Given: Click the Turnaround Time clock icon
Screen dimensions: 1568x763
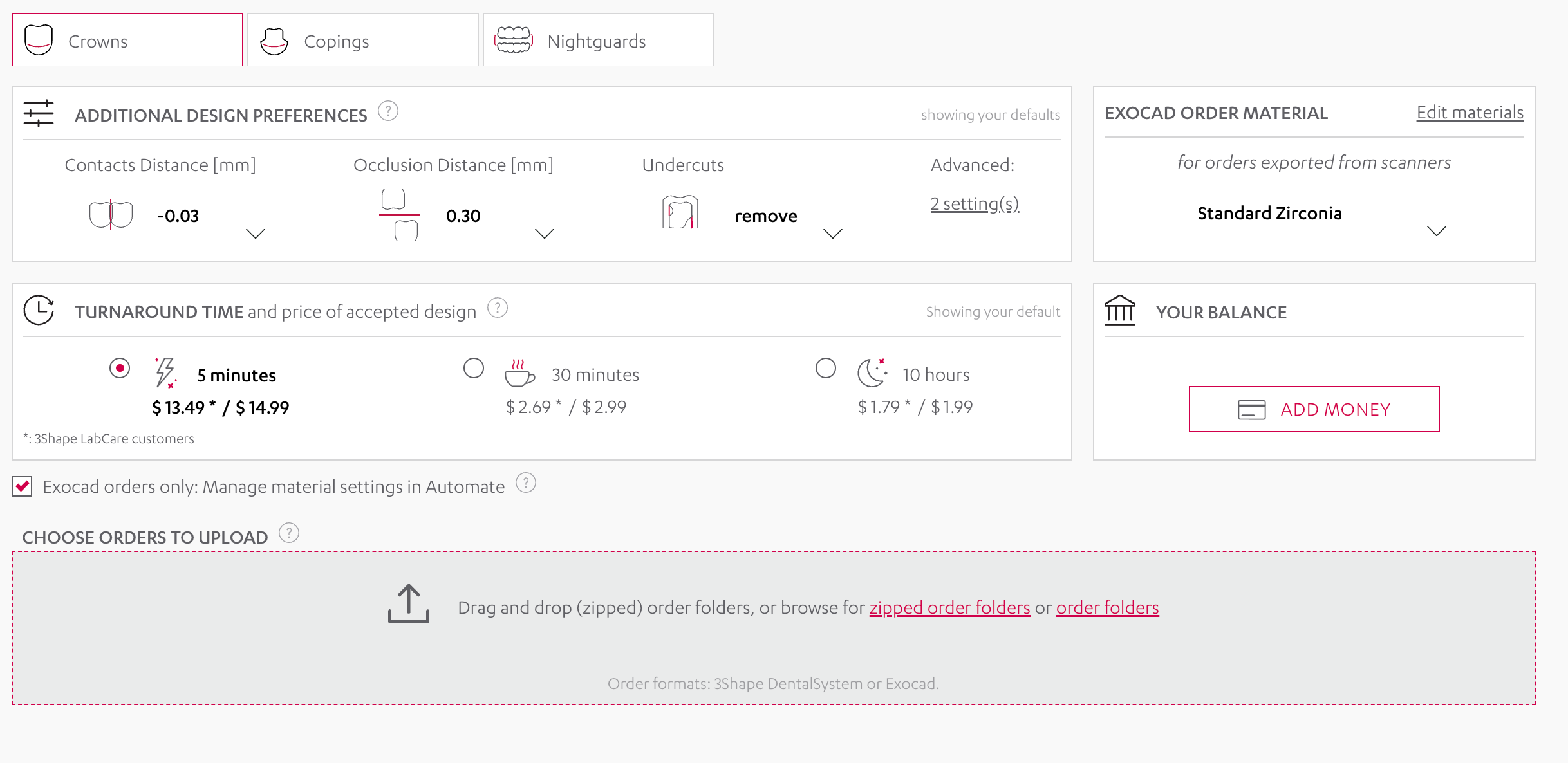Looking at the screenshot, I should point(39,309).
